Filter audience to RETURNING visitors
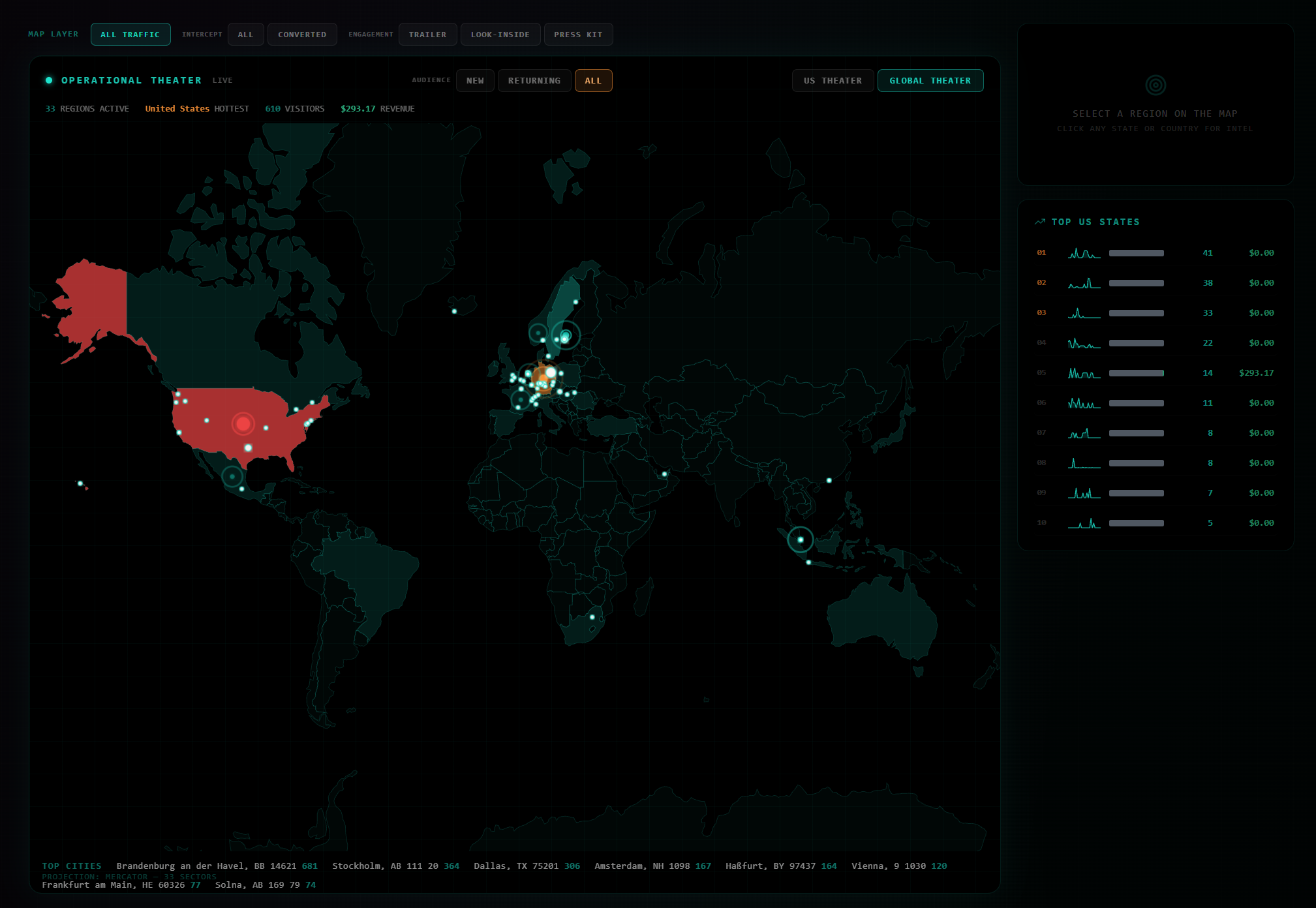Image resolution: width=1316 pixels, height=908 pixels. pyautogui.click(x=534, y=81)
